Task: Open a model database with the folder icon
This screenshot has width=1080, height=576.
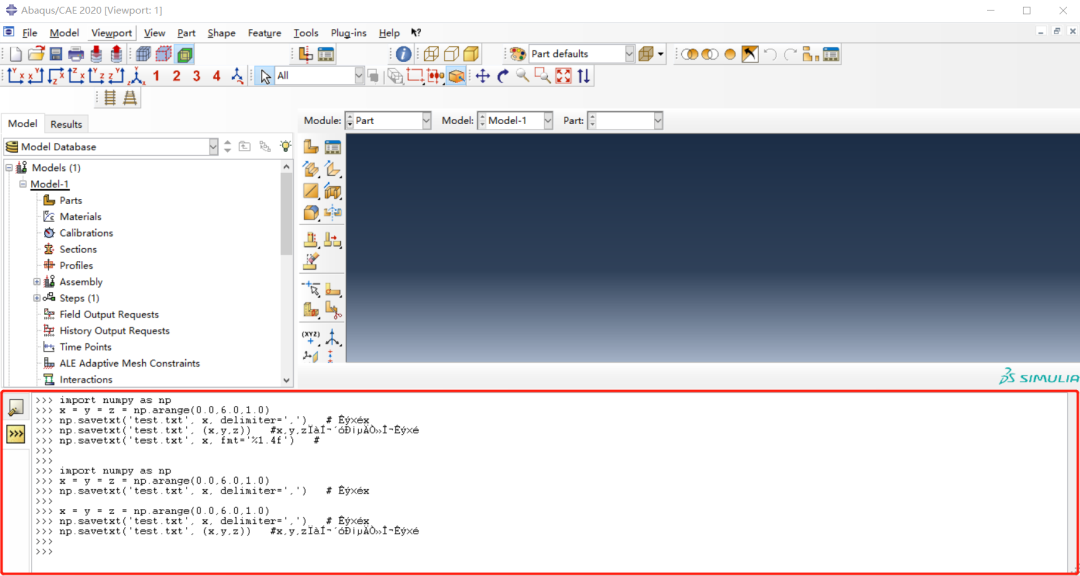Action: [36, 54]
